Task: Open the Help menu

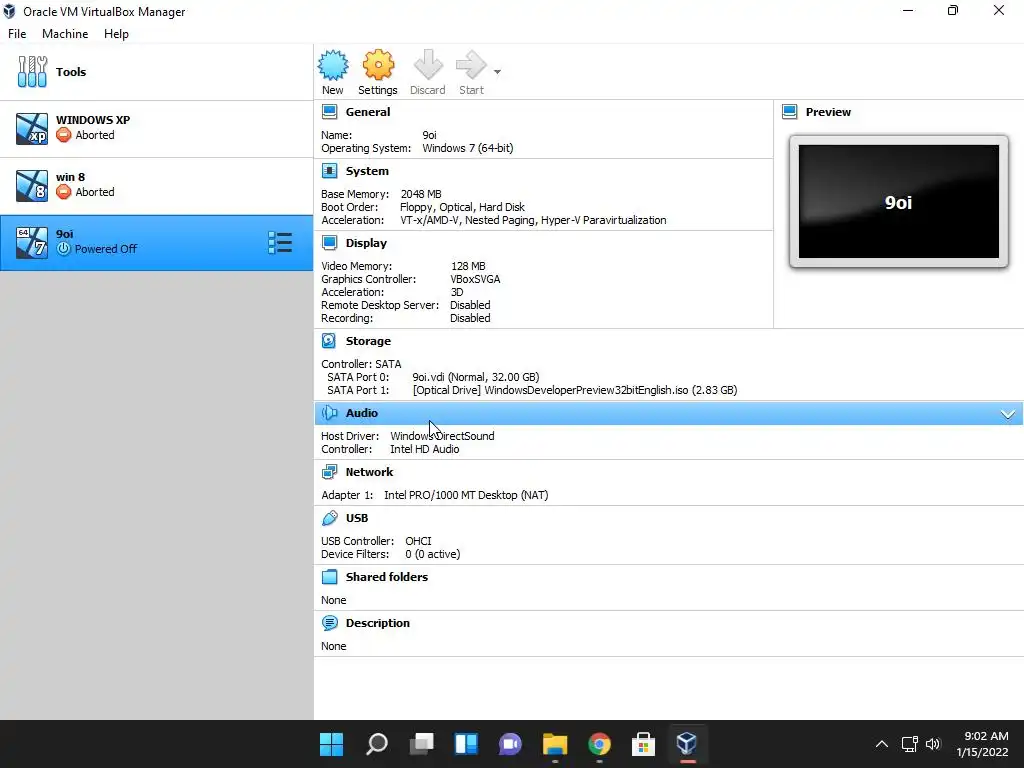Action: [116, 34]
